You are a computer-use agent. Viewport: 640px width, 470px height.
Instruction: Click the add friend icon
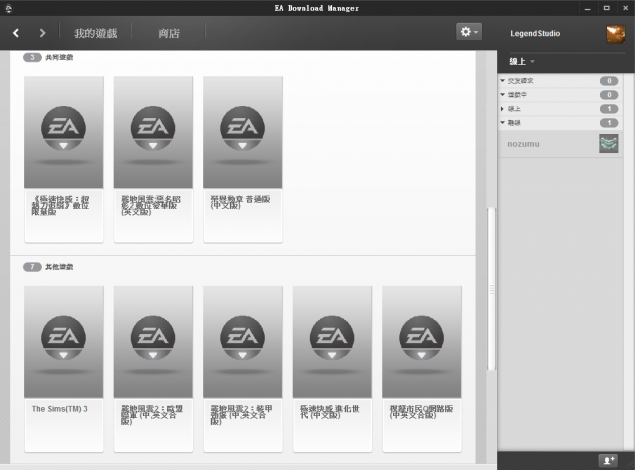pyautogui.click(x=608, y=460)
